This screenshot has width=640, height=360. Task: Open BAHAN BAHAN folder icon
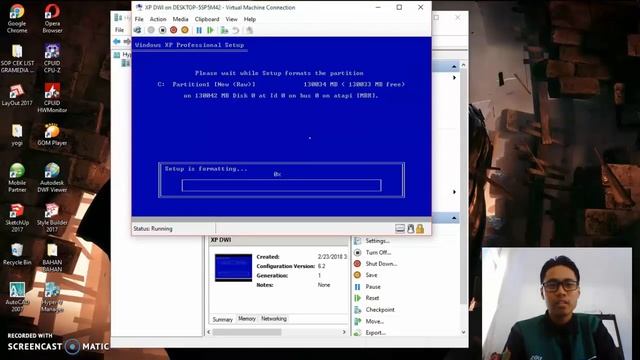(x=52, y=258)
